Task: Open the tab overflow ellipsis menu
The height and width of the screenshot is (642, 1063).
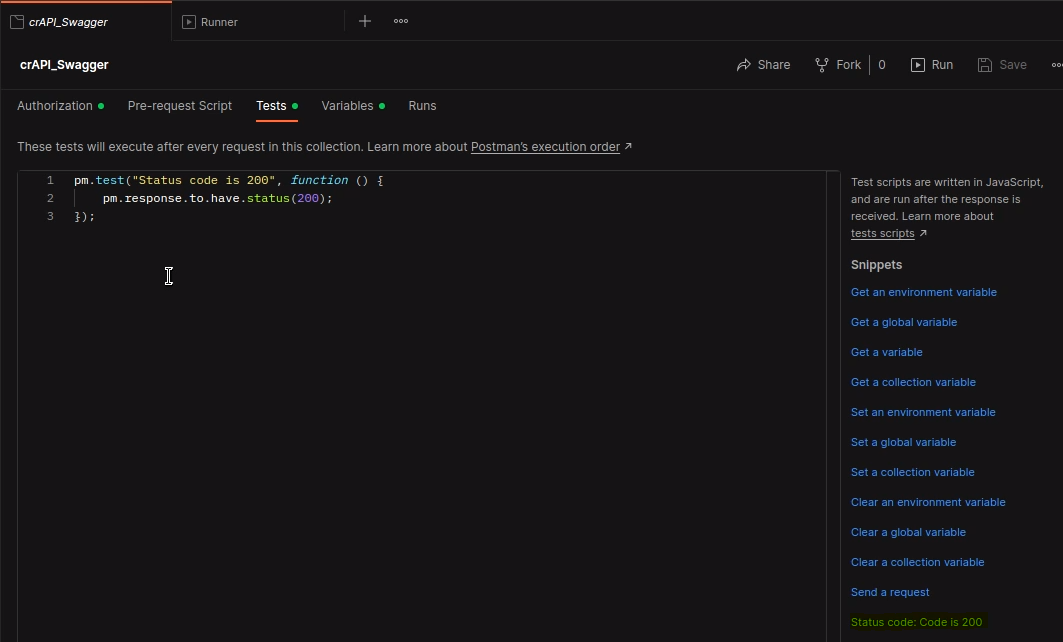Action: (x=401, y=21)
